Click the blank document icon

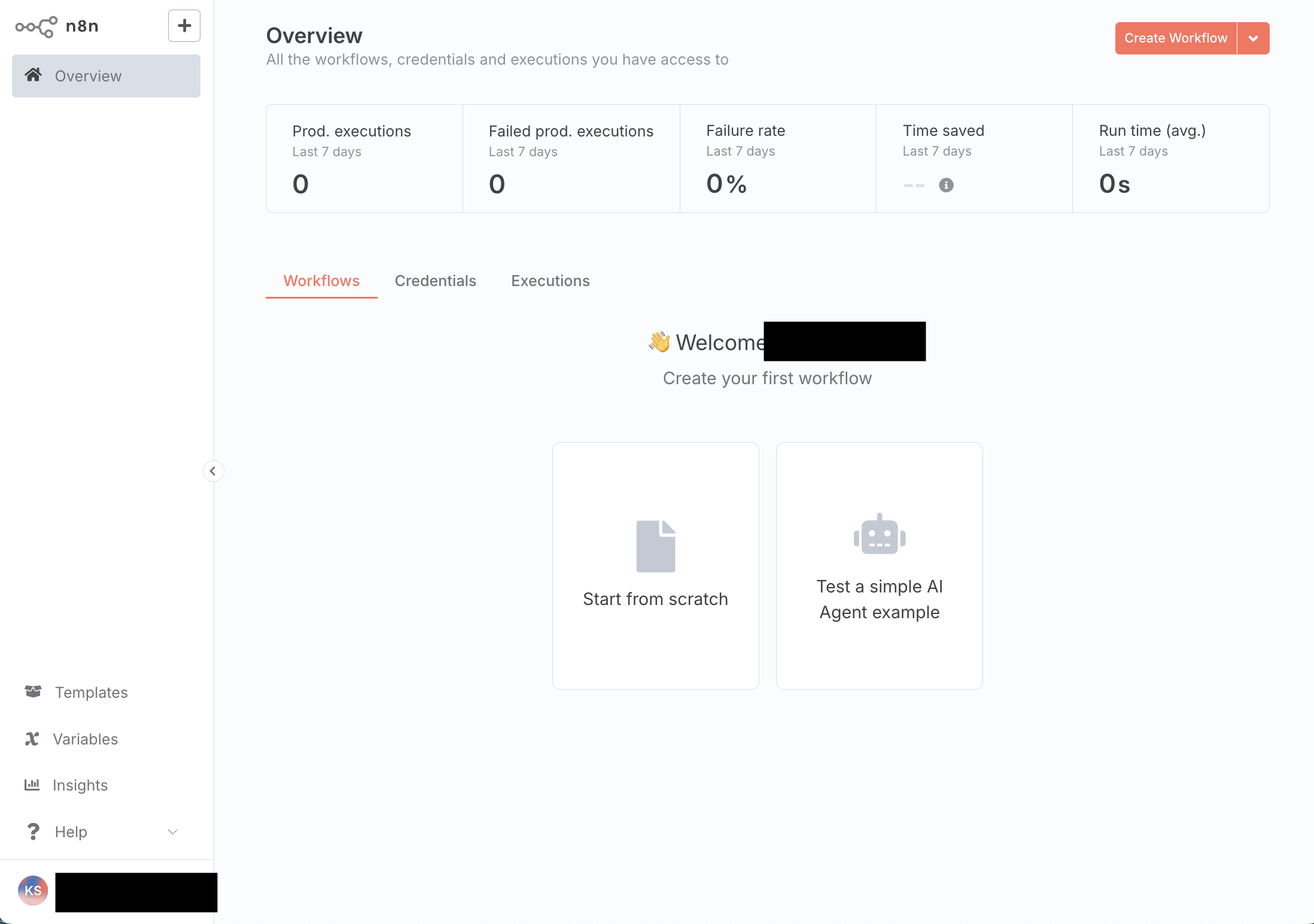coord(655,546)
